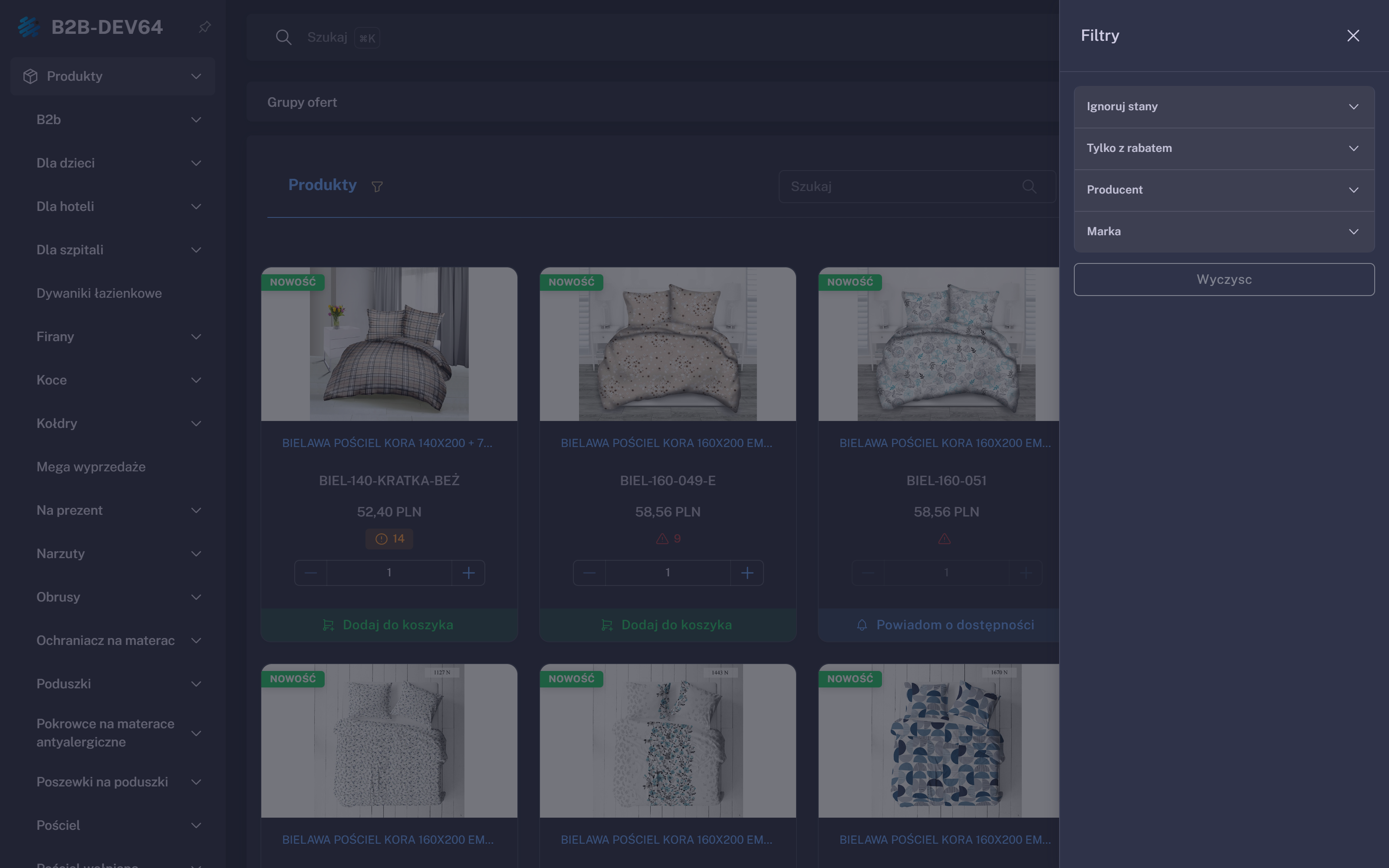
Task: Click the ⌘K shortcut badge
Action: (367, 39)
